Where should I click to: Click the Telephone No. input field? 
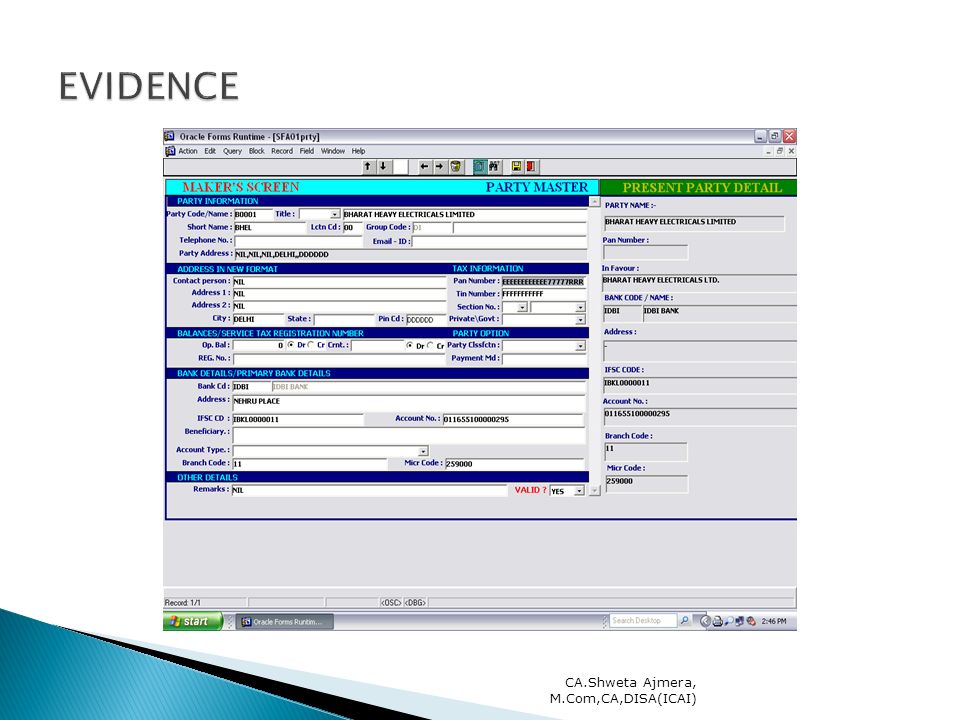[x=298, y=241]
